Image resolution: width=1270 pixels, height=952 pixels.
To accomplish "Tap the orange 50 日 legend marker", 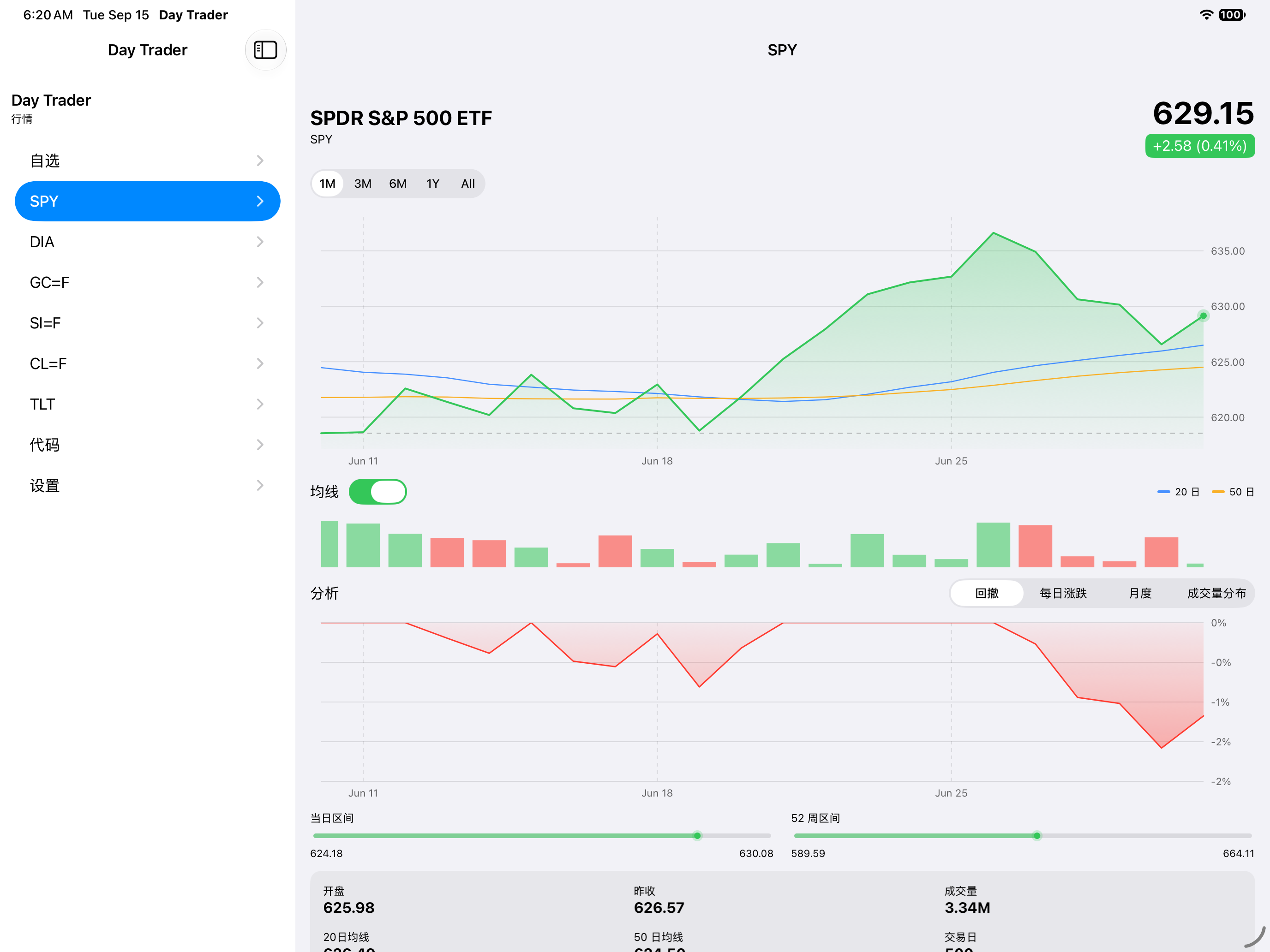I will pyautogui.click(x=1218, y=492).
